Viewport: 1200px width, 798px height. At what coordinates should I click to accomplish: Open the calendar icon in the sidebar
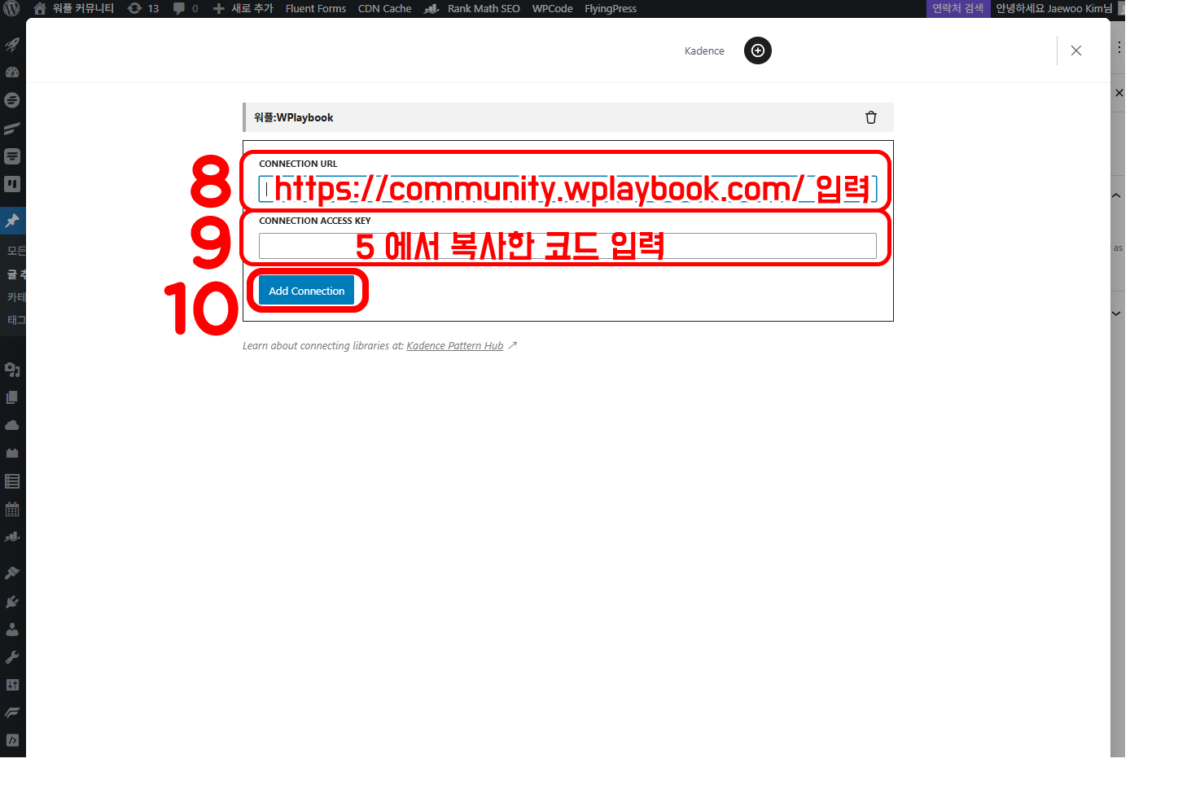pyautogui.click(x=12, y=509)
